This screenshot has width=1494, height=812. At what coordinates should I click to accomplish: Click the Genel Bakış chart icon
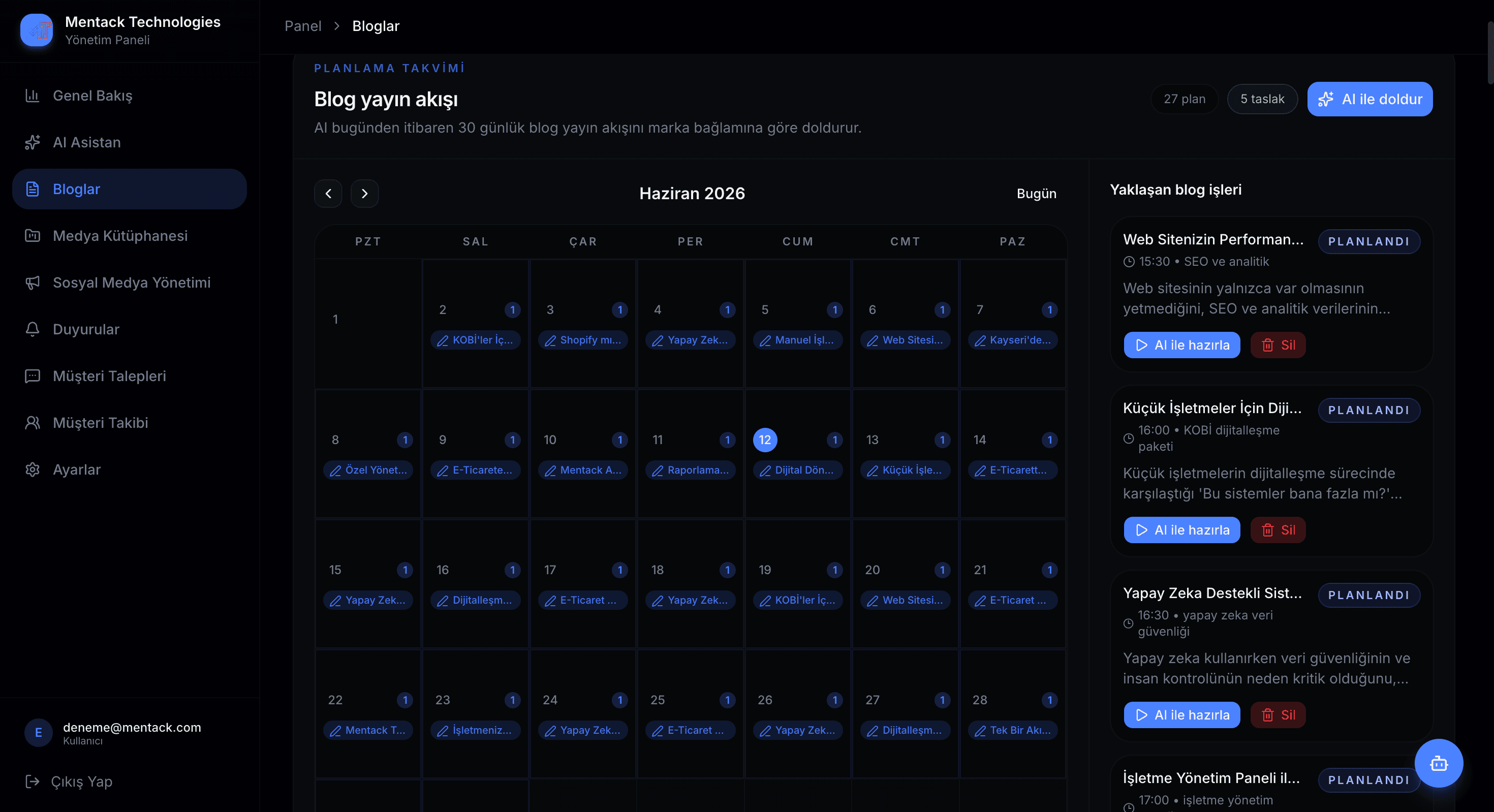pos(33,96)
